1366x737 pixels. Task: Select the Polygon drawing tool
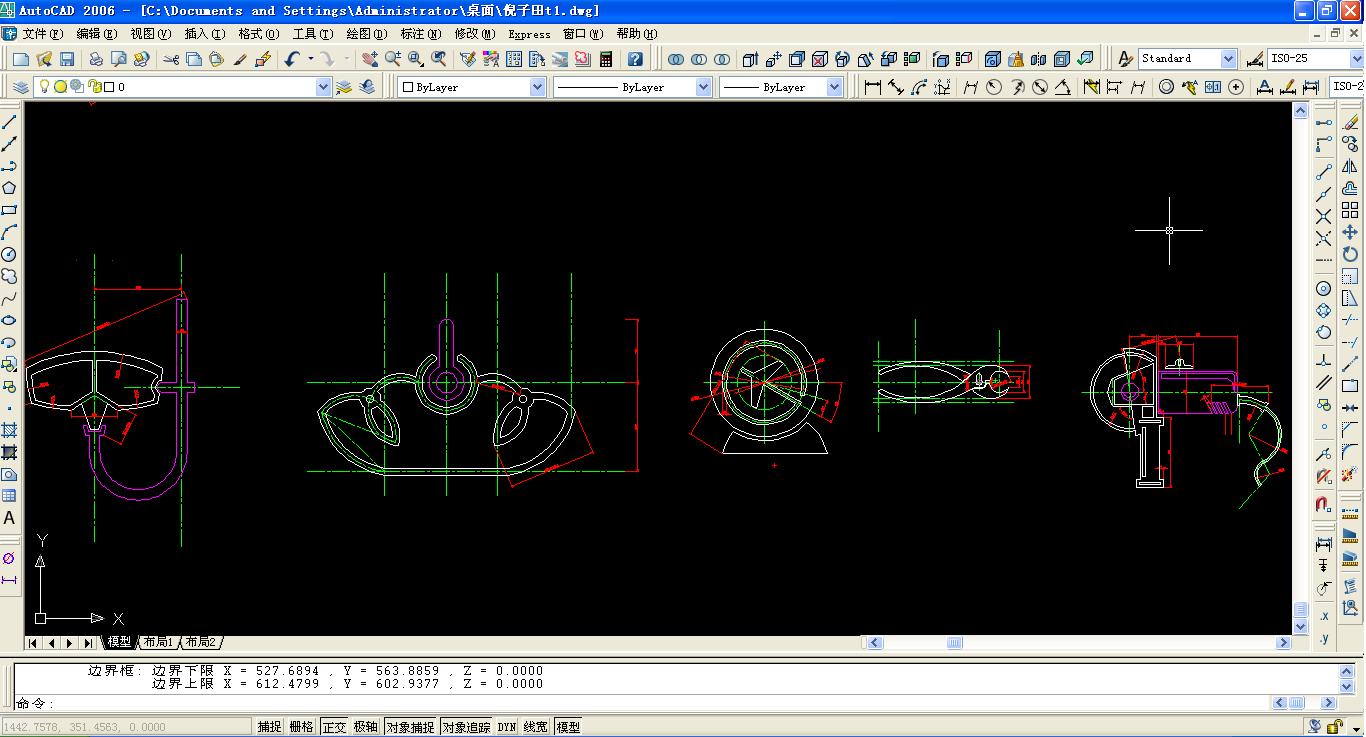tap(9, 188)
